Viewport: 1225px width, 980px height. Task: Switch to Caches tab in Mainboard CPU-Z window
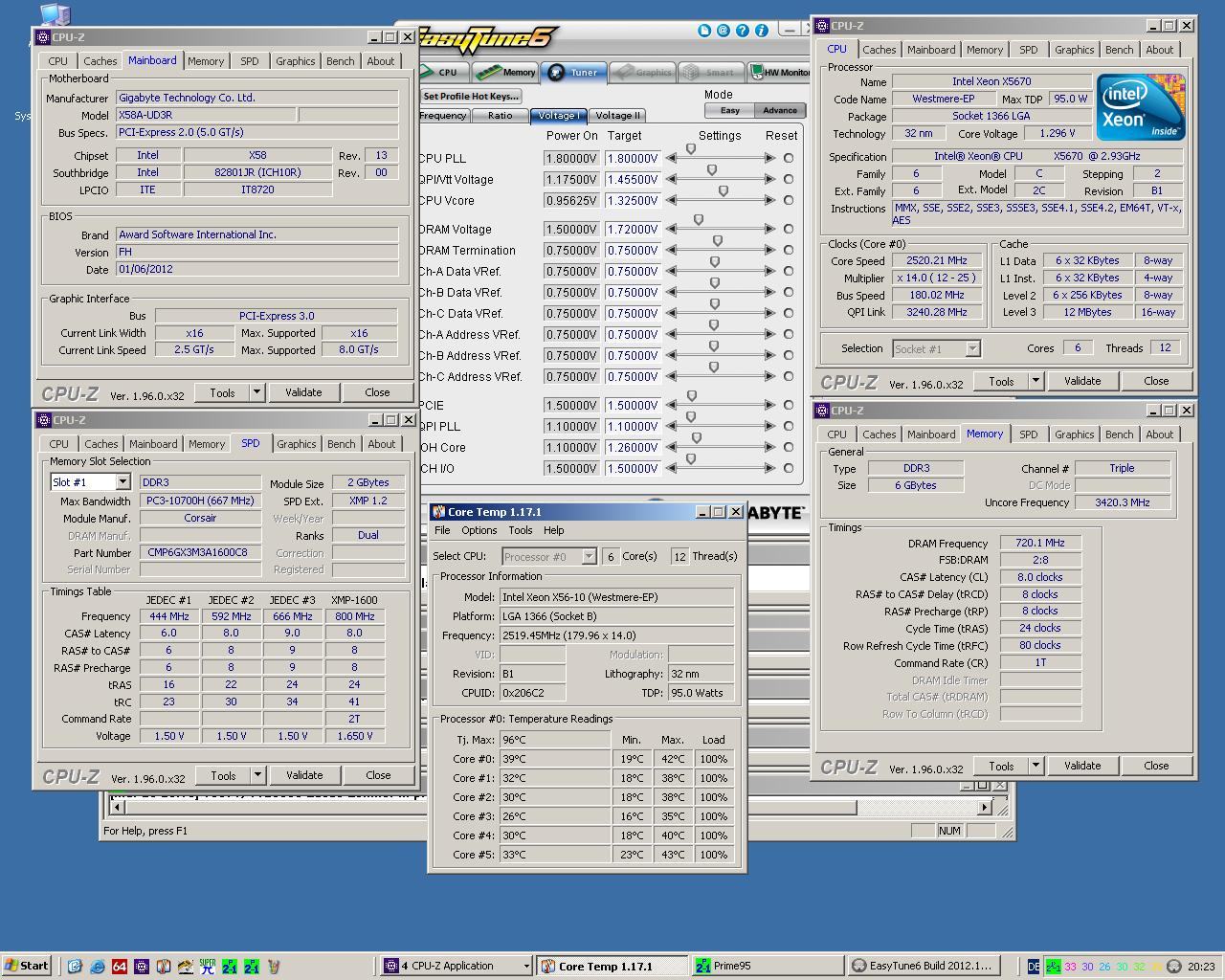tap(100, 61)
